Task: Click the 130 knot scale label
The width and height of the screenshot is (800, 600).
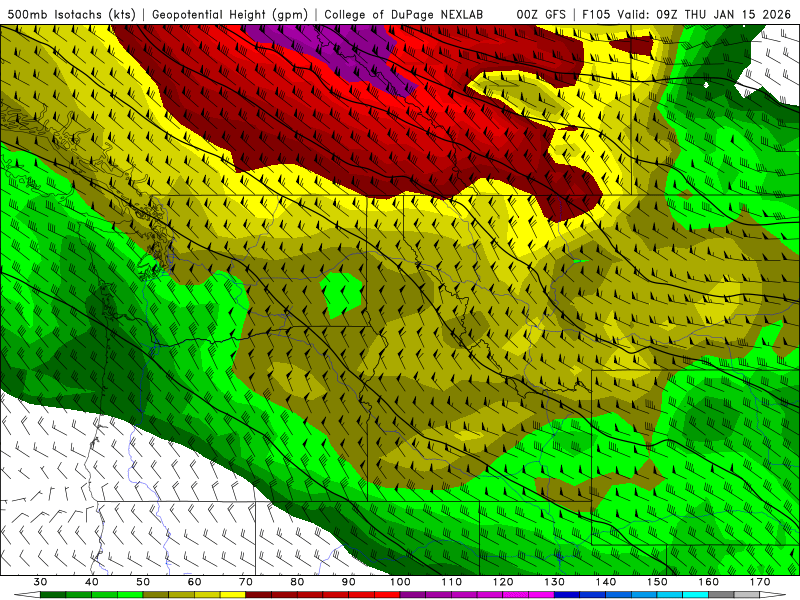Action: click(x=554, y=582)
